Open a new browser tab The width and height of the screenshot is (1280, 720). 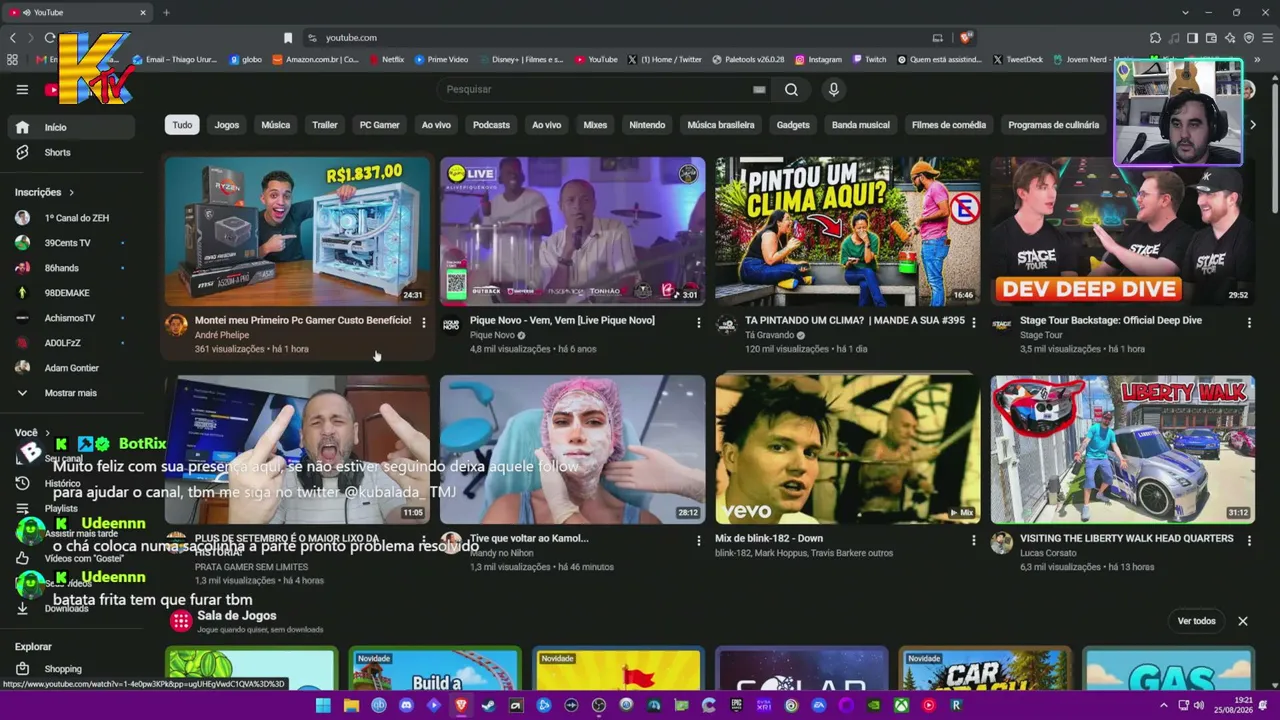click(166, 12)
